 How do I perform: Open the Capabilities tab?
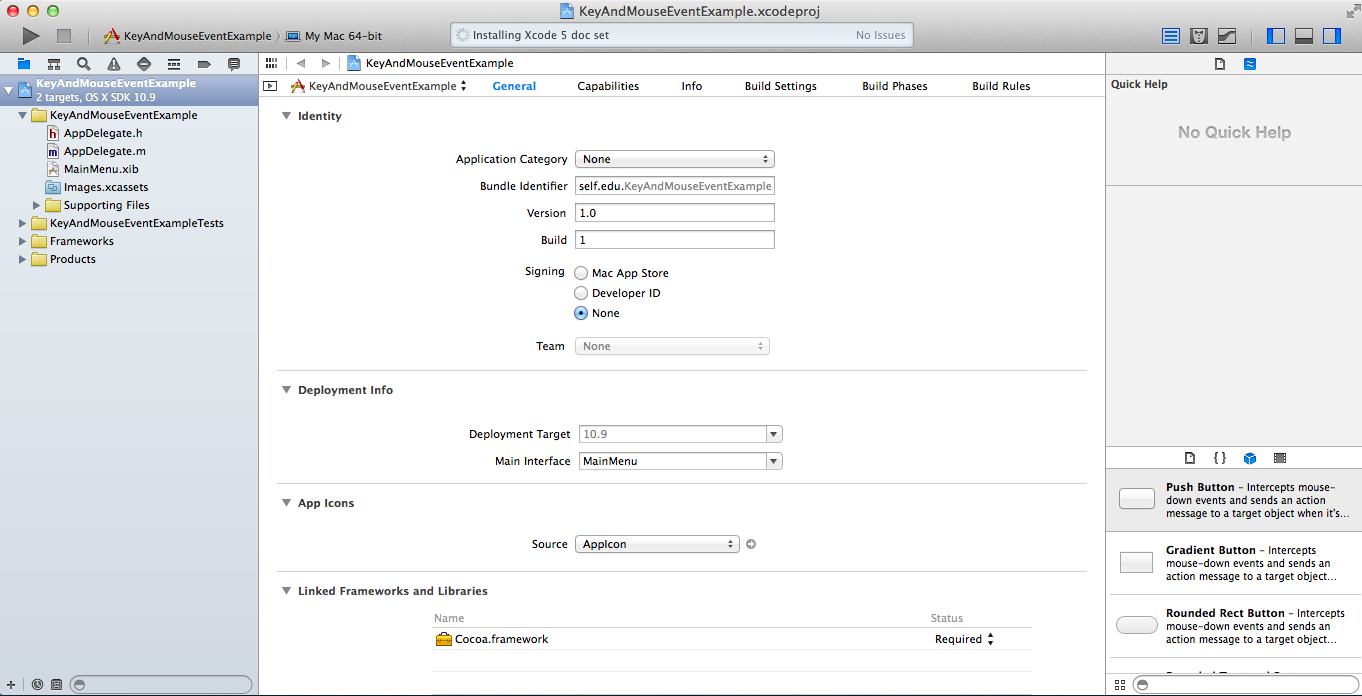(x=608, y=86)
